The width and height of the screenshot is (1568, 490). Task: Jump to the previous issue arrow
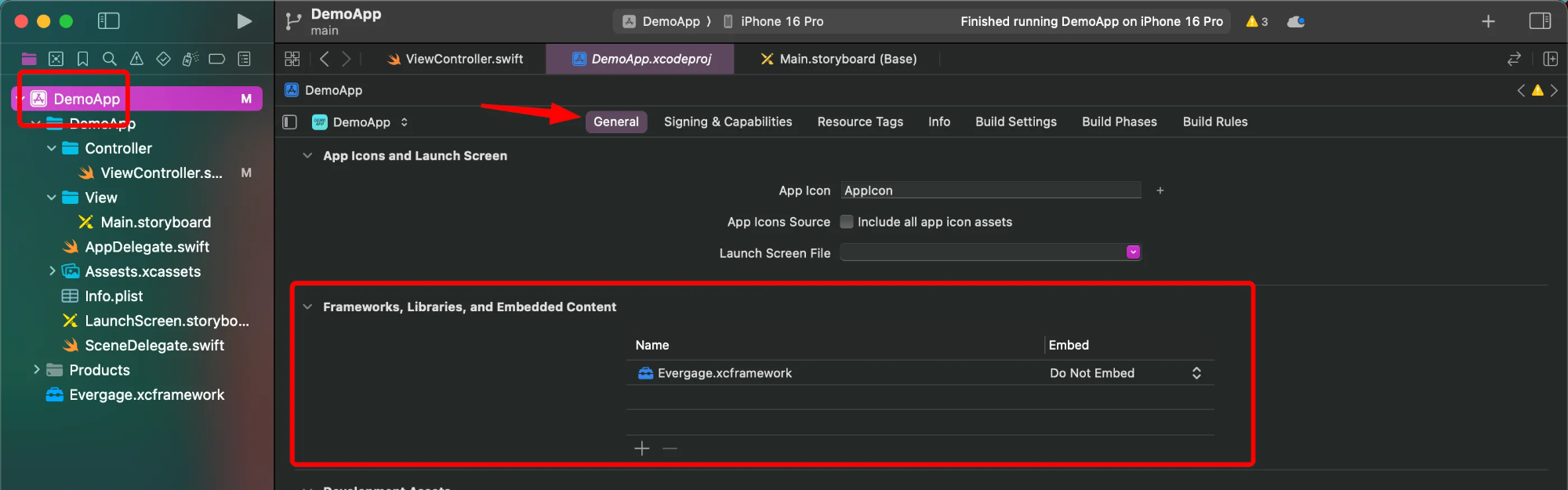click(1521, 90)
